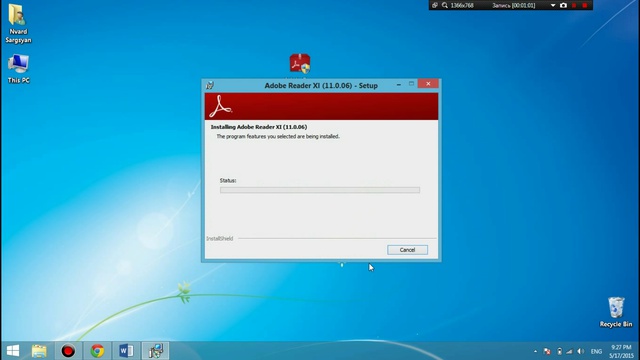Screen dimensions: 640x360
Task: Select the Recycle Bin desktop icon
Action: tap(616, 312)
